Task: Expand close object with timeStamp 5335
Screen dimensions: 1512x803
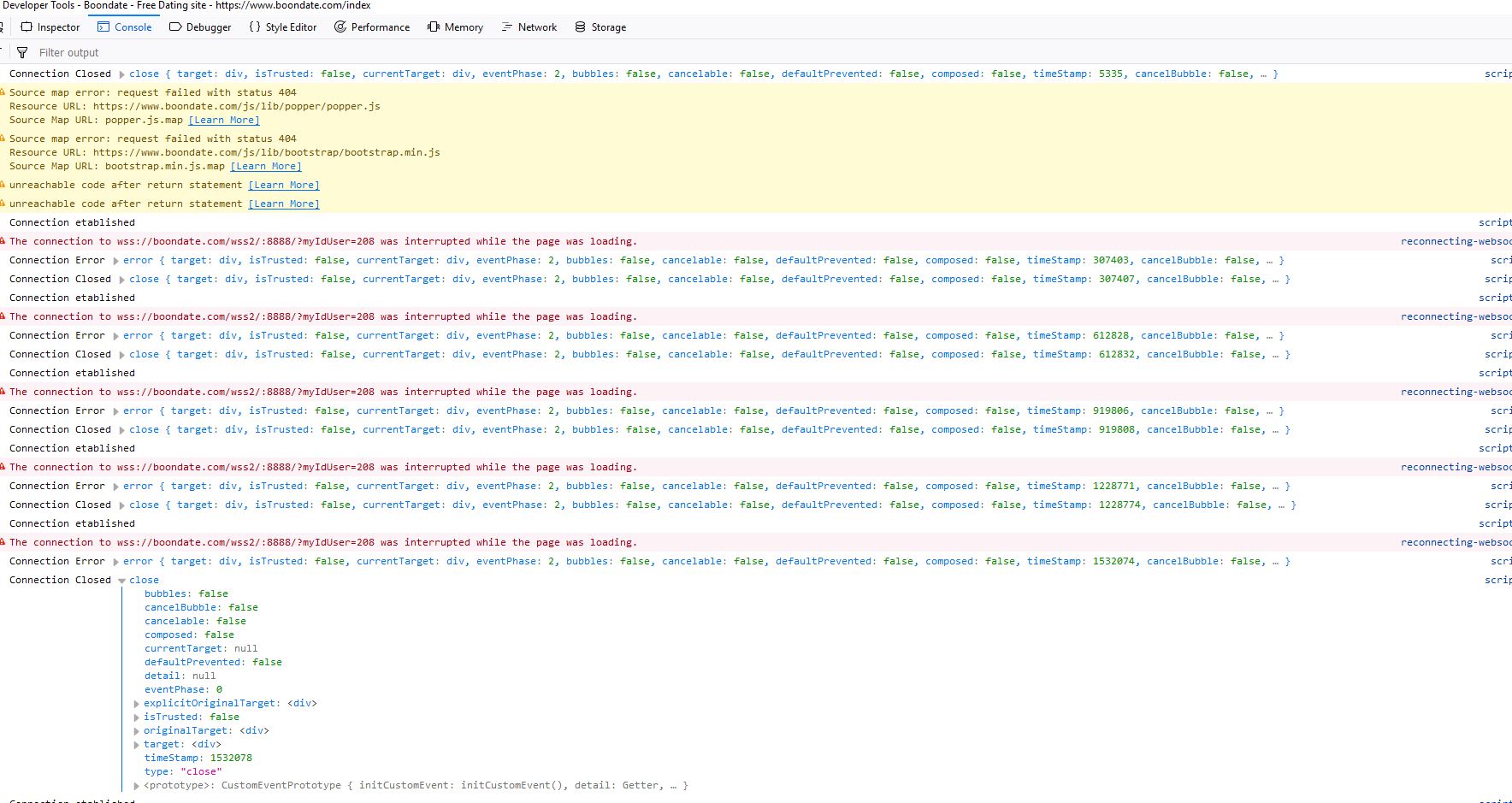Action: (121, 74)
